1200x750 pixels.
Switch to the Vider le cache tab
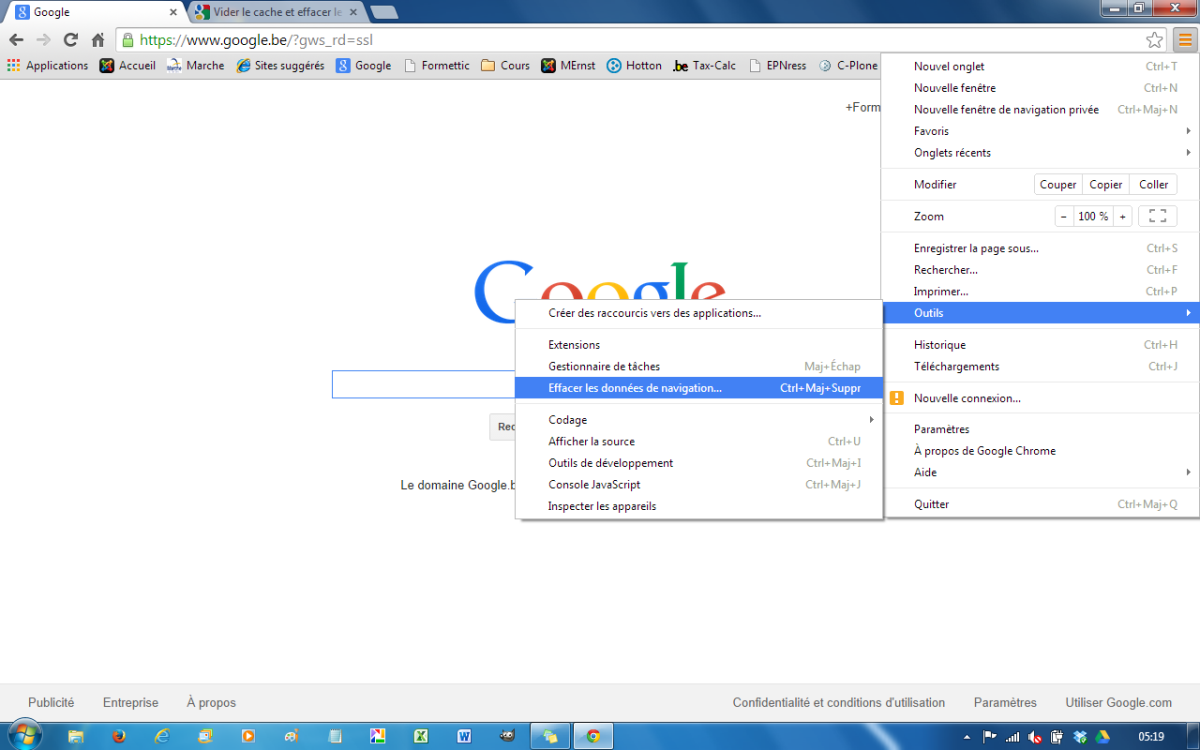(x=276, y=13)
